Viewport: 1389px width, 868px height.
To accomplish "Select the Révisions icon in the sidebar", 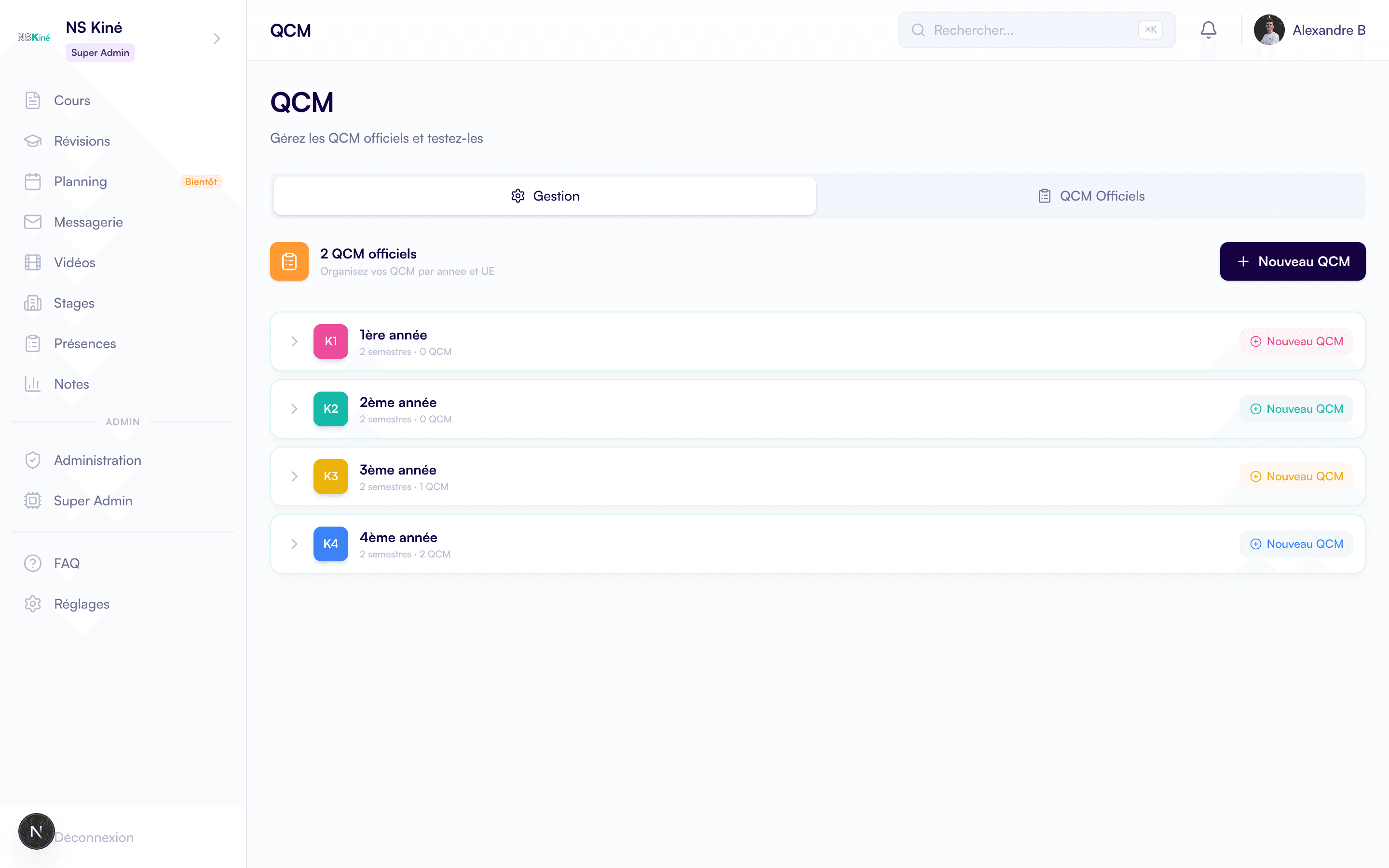I will tap(33, 141).
